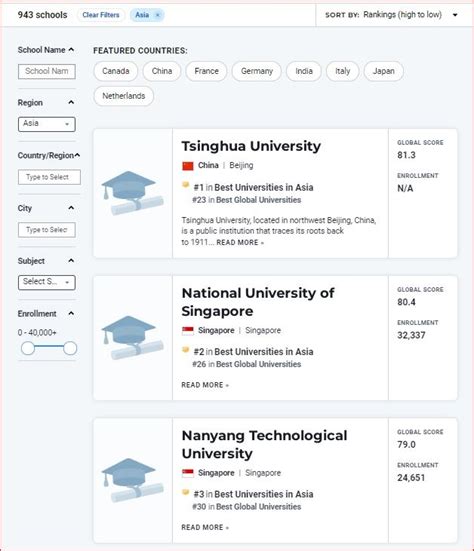Click Tsinghua University graduation cap thumbnail
The image size is (474, 551).
[x=132, y=193]
